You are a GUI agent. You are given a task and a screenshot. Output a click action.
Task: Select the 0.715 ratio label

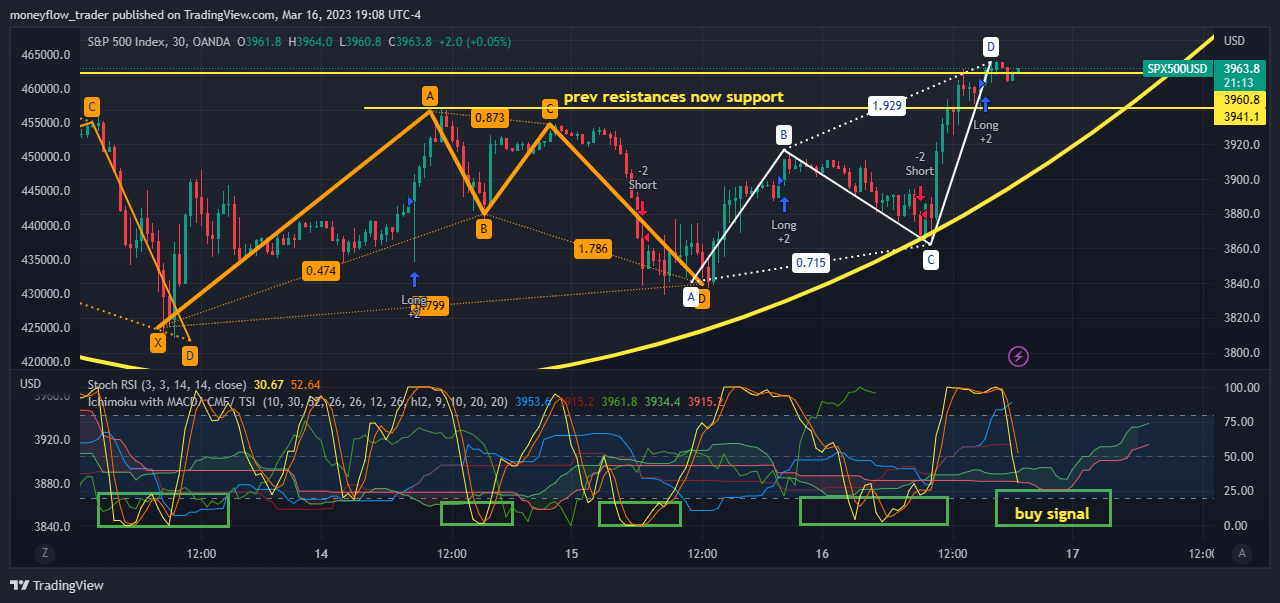[x=810, y=263]
